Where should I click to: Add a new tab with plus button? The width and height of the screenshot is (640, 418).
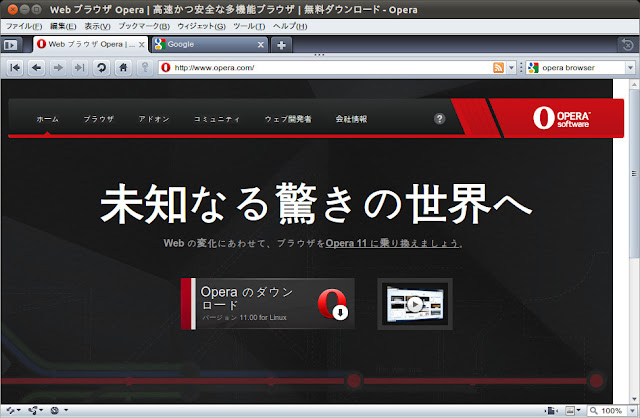click(281, 45)
